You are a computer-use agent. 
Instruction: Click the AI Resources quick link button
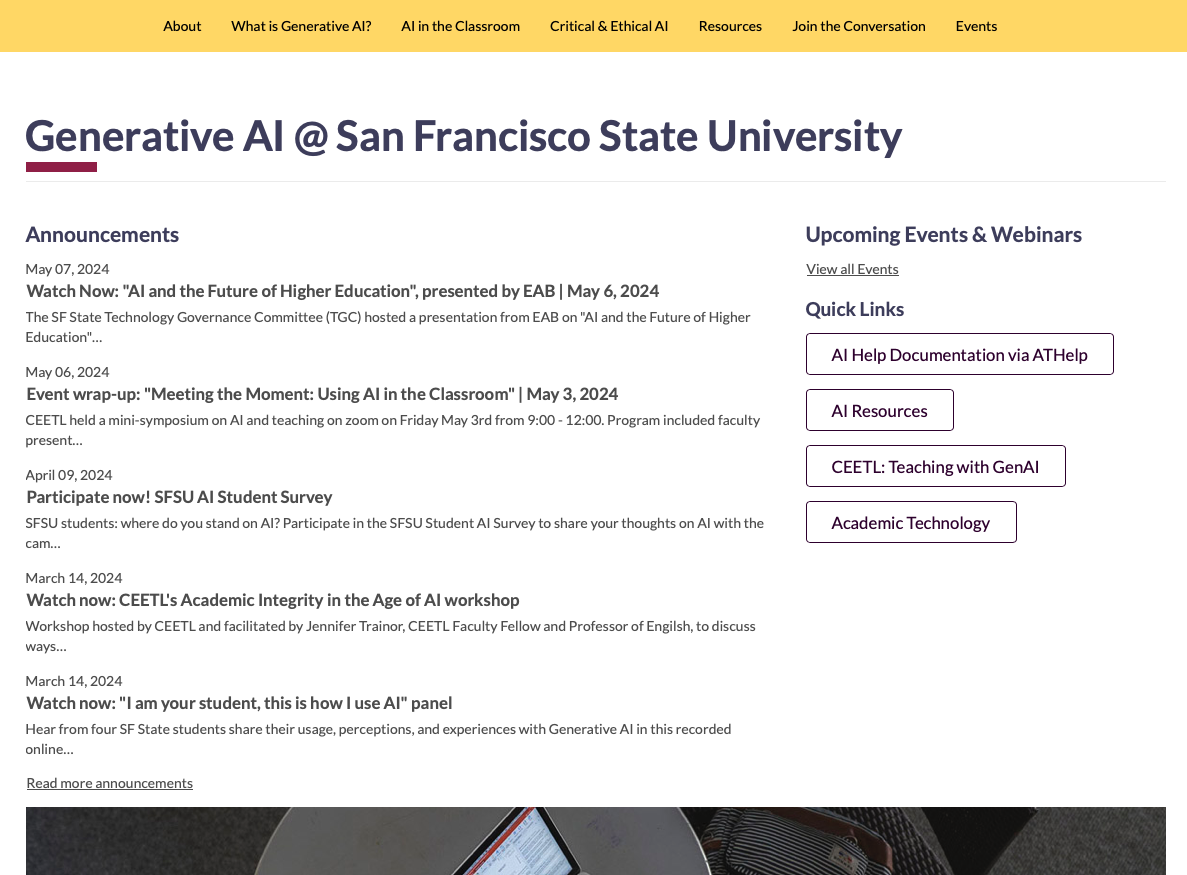click(879, 410)
